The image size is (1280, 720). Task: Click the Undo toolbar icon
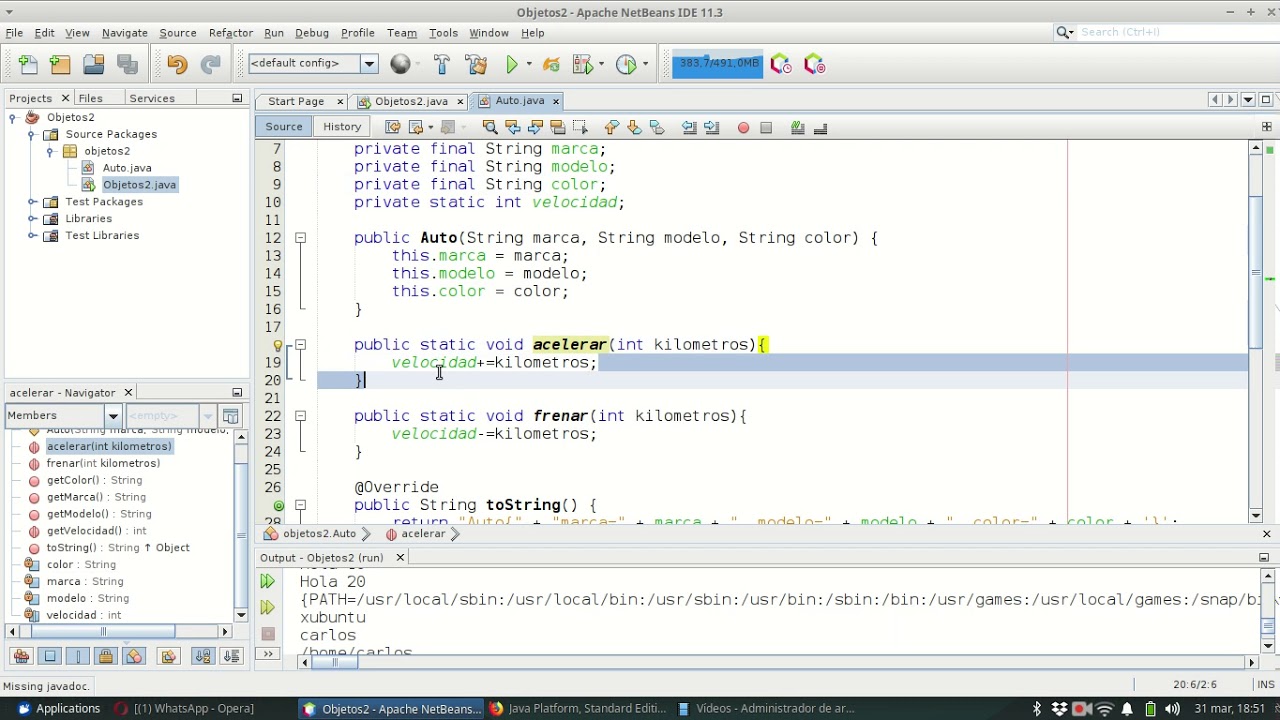pos(177,65)
